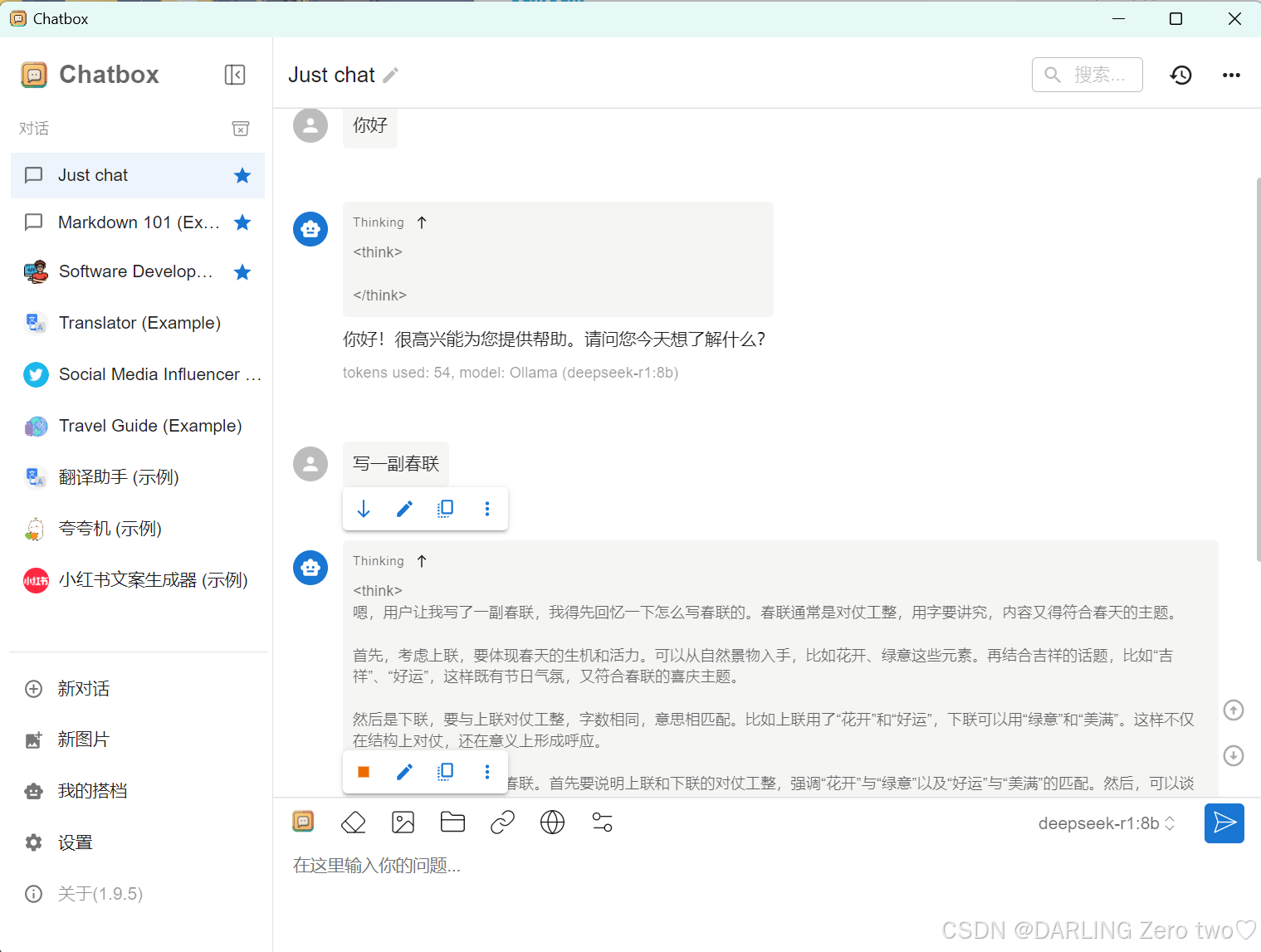This screenshot has width=1261, height=952.
Task: Start a new chat via 新对话
Action: pos(83,689)
